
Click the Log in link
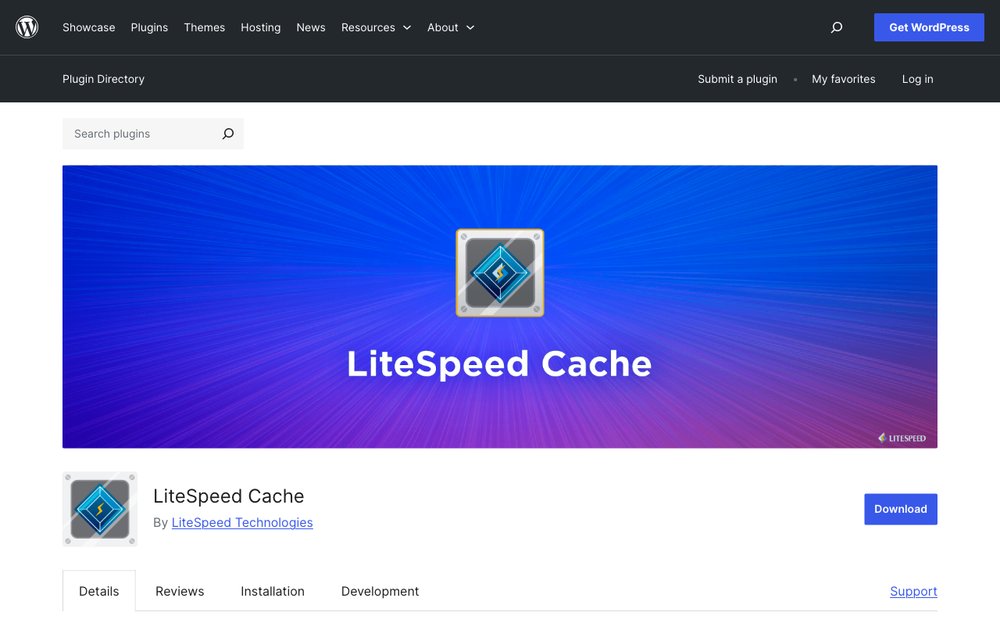coord(917,79)
